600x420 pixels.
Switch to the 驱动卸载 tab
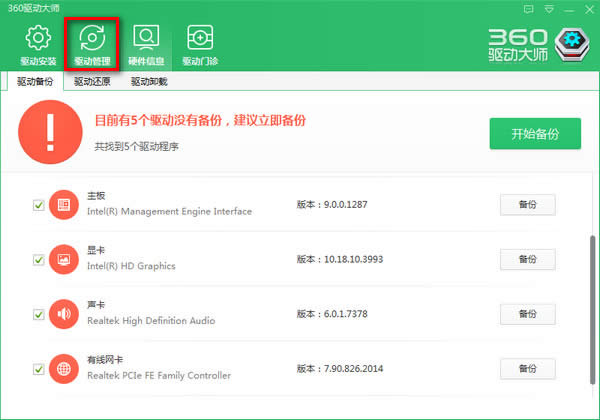tap(149, 81)
